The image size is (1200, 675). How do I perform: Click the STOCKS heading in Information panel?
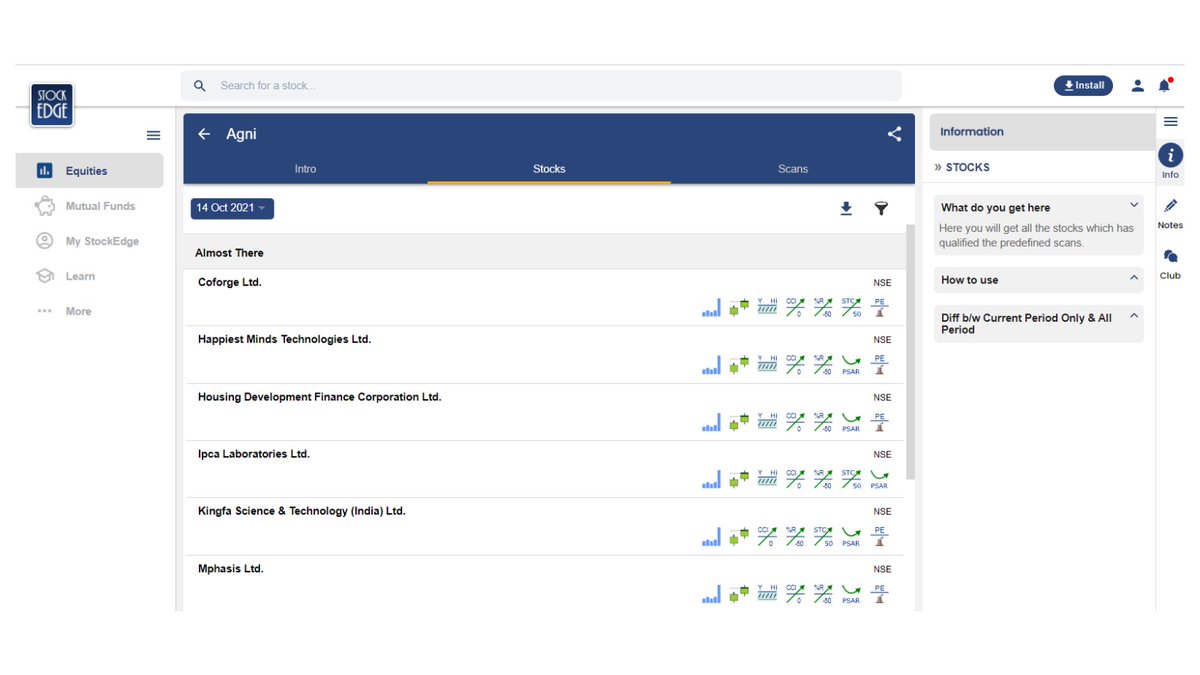(x=967, y=168)
